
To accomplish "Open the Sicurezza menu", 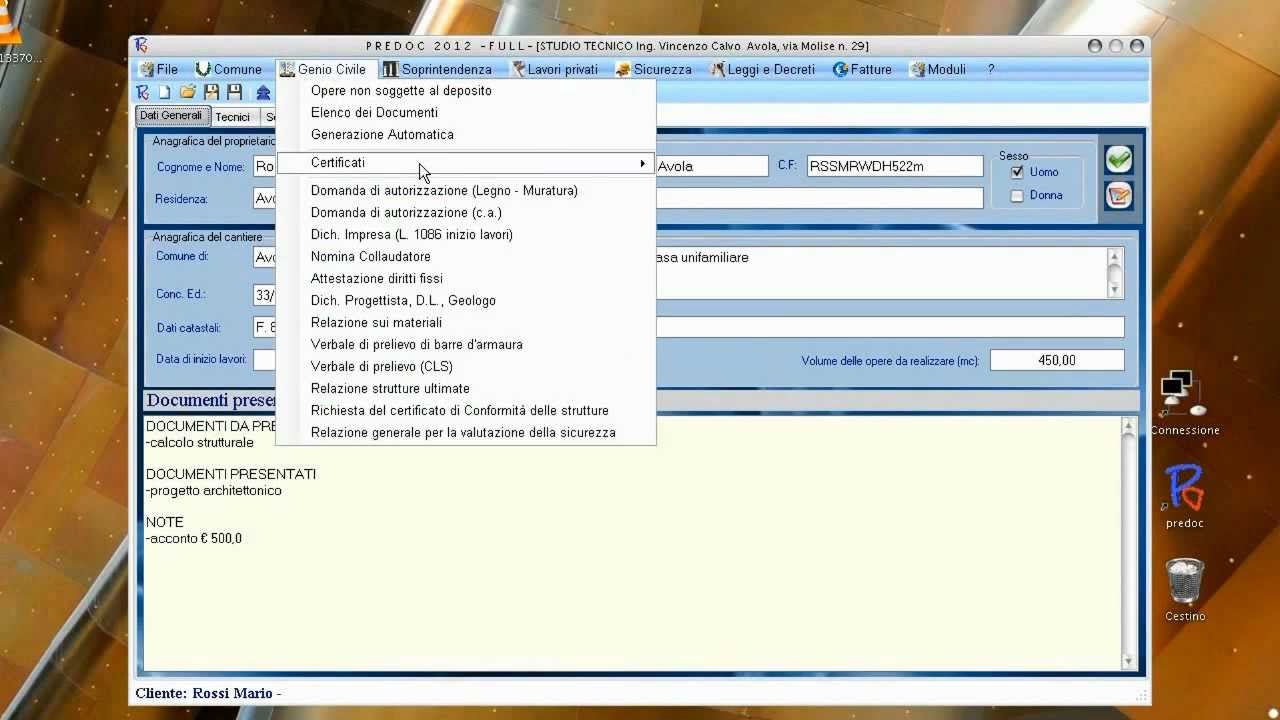I will pyautogui.click(x=653, y=69).
